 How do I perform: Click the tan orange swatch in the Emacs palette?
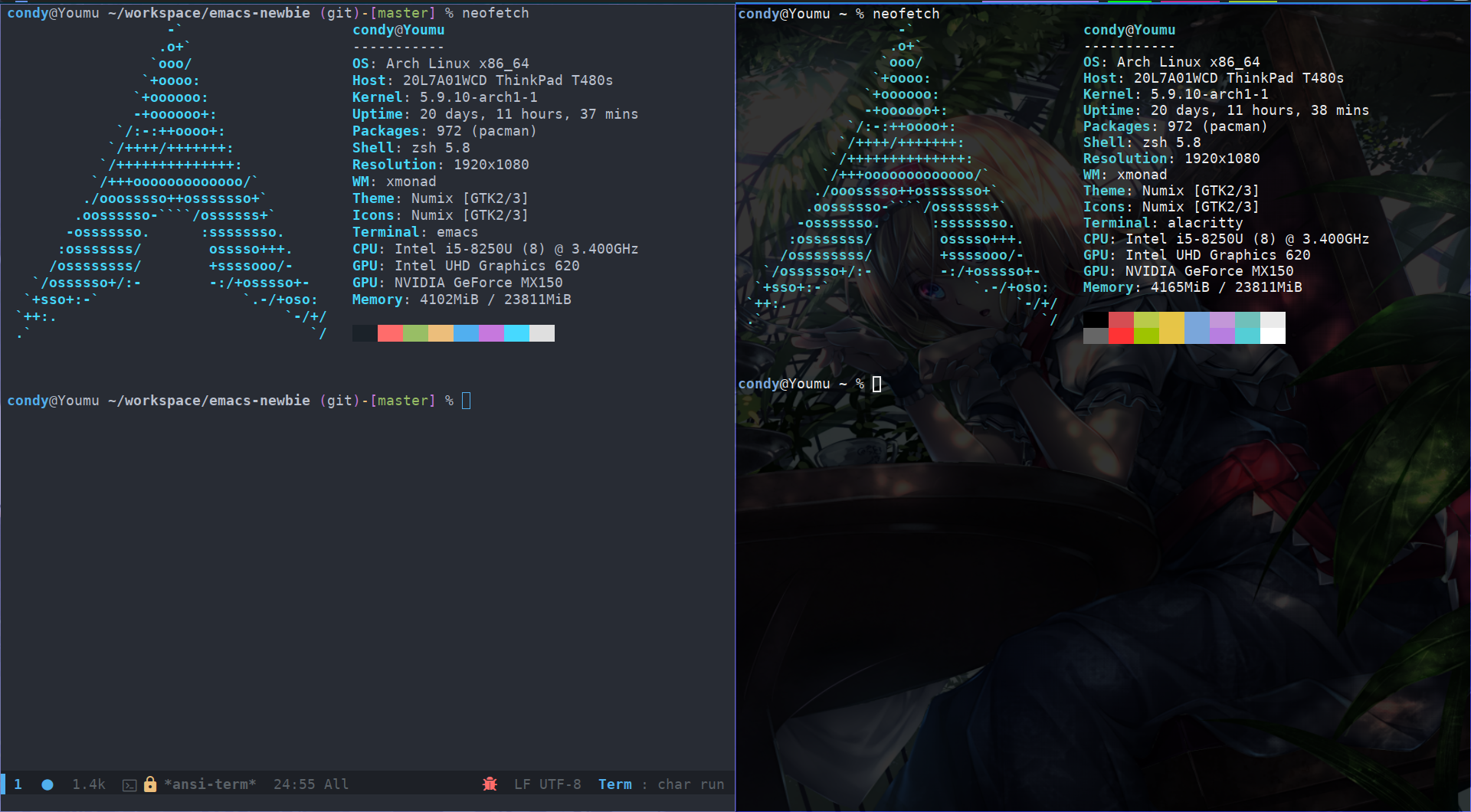click(441, 333)
